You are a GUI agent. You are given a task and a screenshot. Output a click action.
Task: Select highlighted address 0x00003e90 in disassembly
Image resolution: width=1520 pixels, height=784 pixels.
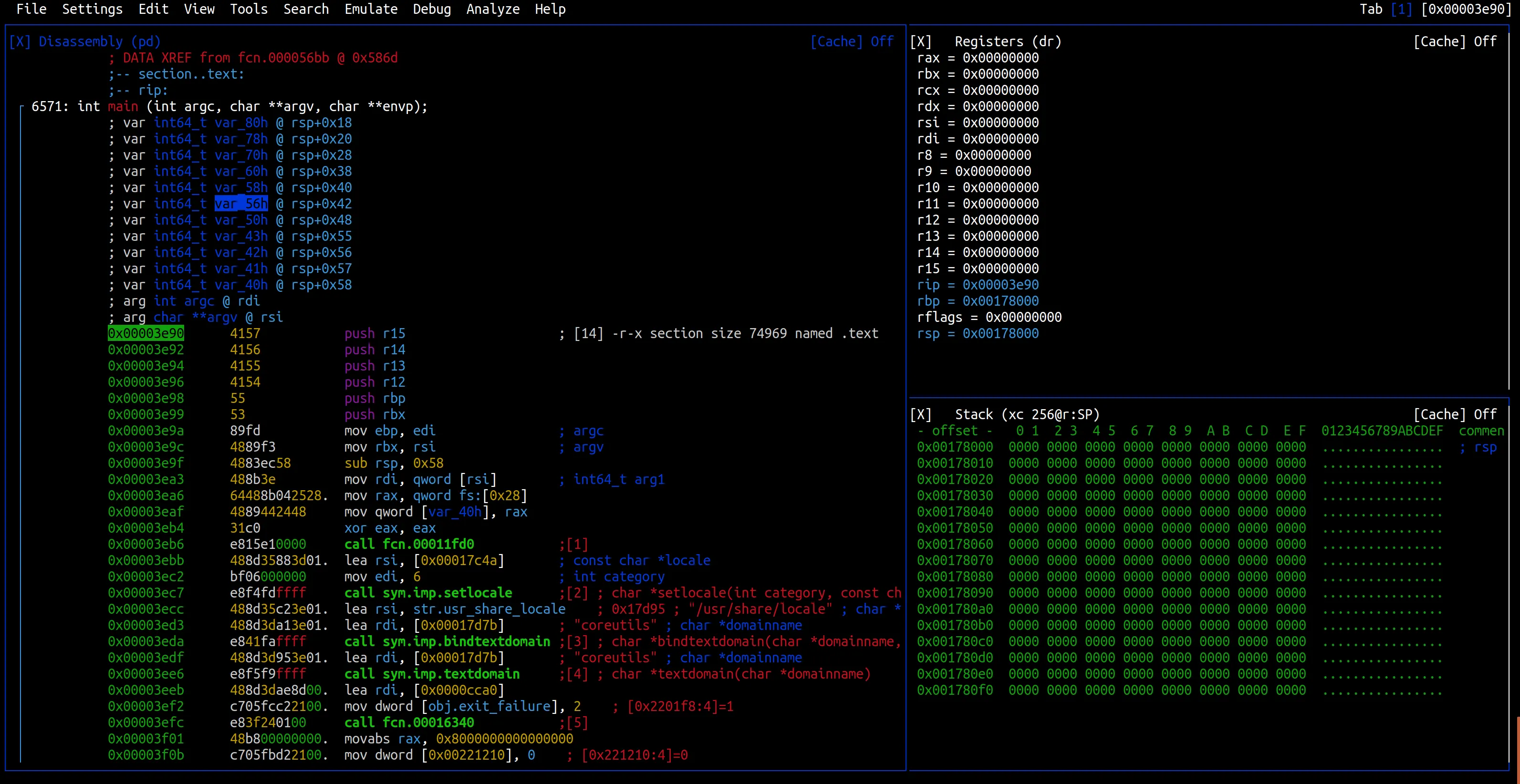tap(146, 333)
